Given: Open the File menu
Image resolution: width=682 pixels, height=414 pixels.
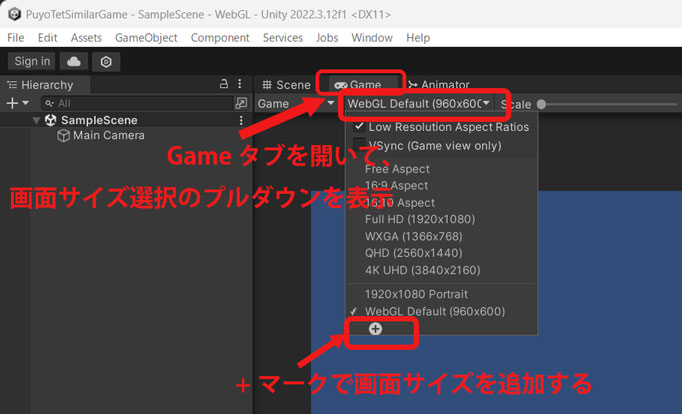Looking at the screenshot, I should click(16, 38).
